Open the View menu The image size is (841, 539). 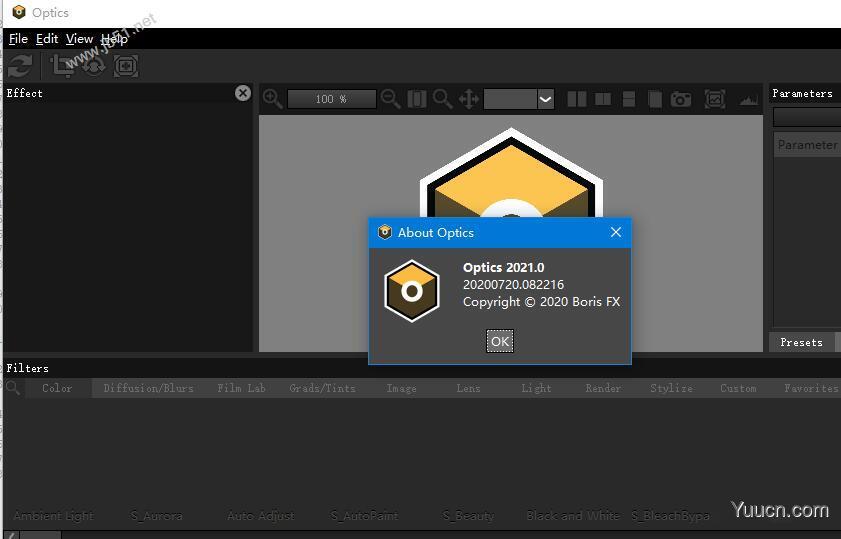pyautogui.click(x=79, y=39)
